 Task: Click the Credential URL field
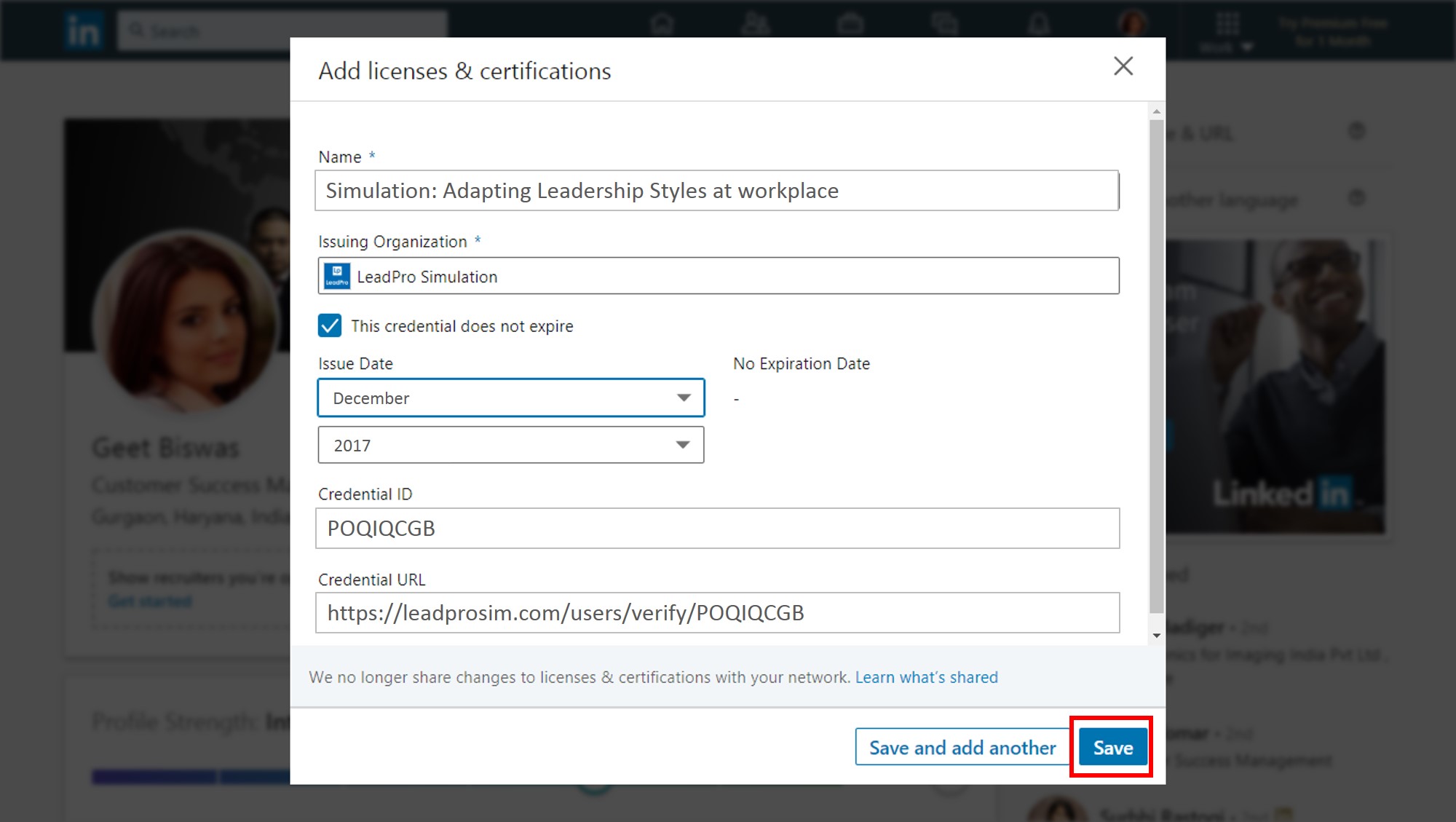click(x=717, y=613)
